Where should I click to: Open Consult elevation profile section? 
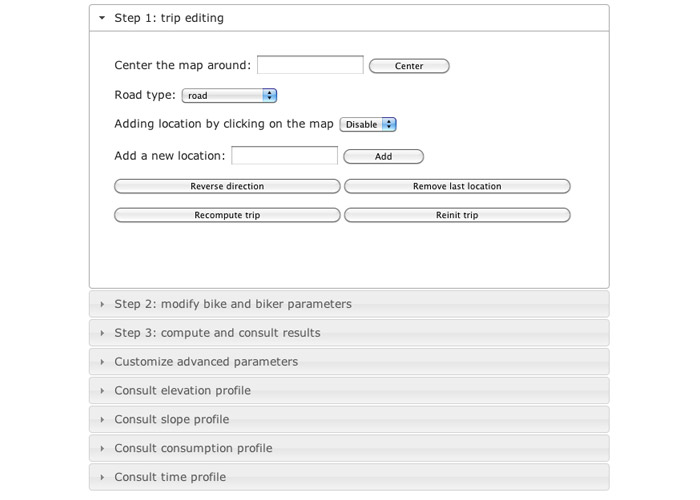click(x=349, y=391)
